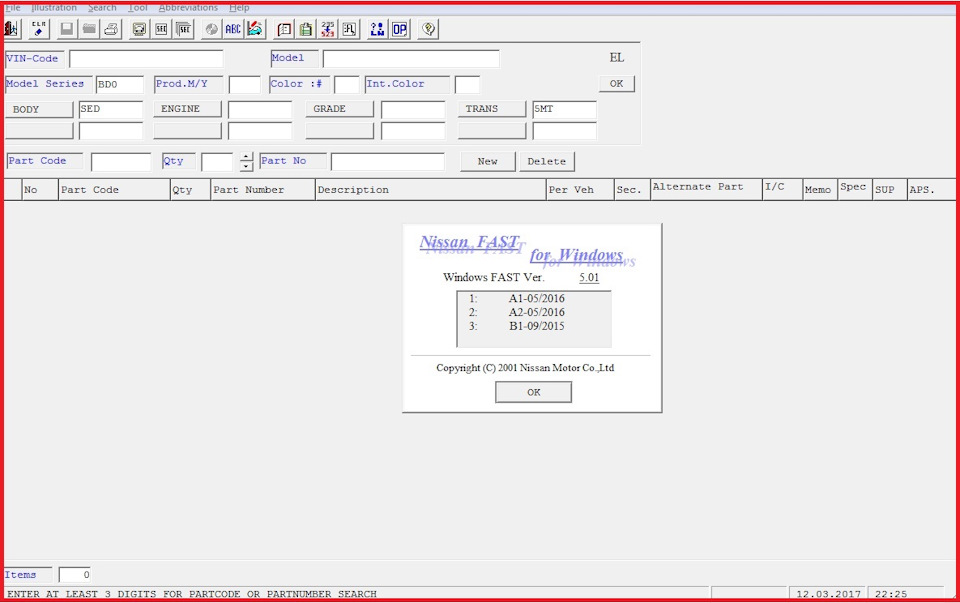This screenshot has width=960, height=603.
Task: Click the printer toolbar icon
Action: coord(111,29)
